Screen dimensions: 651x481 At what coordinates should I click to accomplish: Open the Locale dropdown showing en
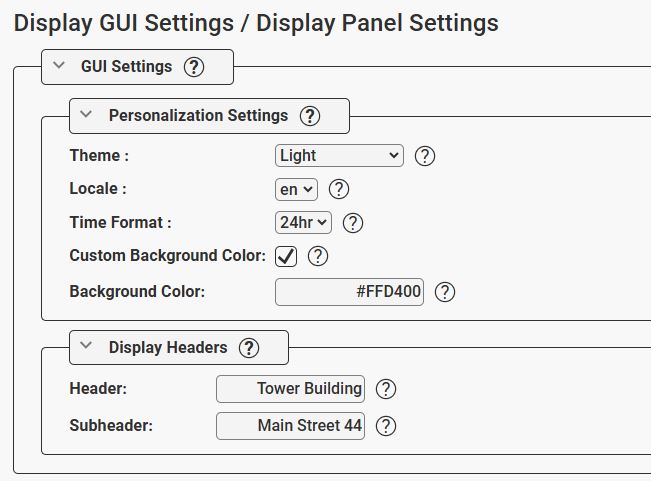pyautogui.click(x=296, y=189)
